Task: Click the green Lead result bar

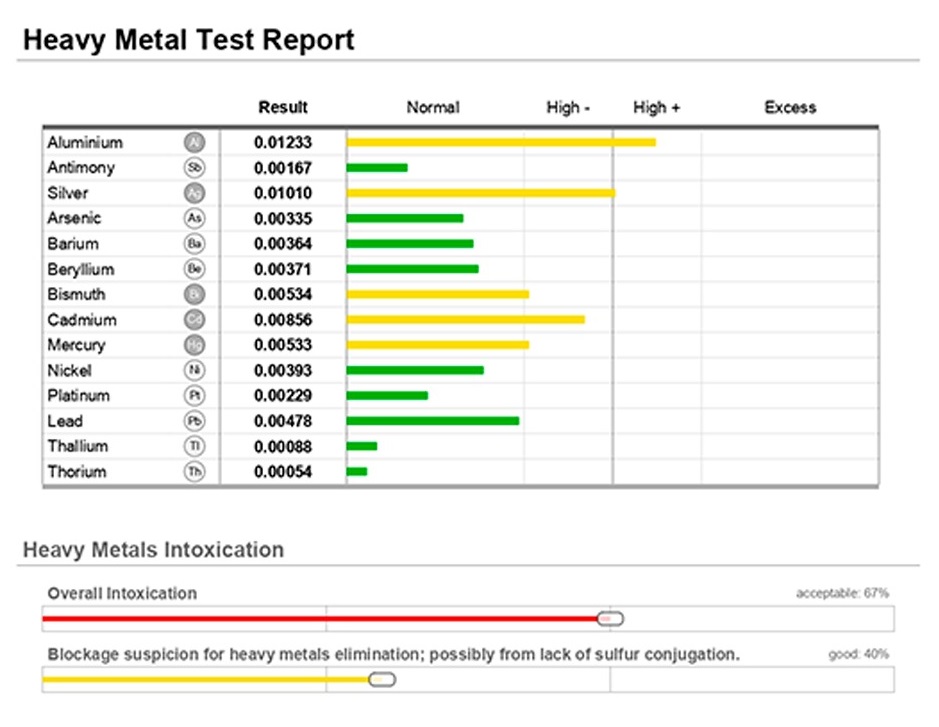Action: click(432, 421)
